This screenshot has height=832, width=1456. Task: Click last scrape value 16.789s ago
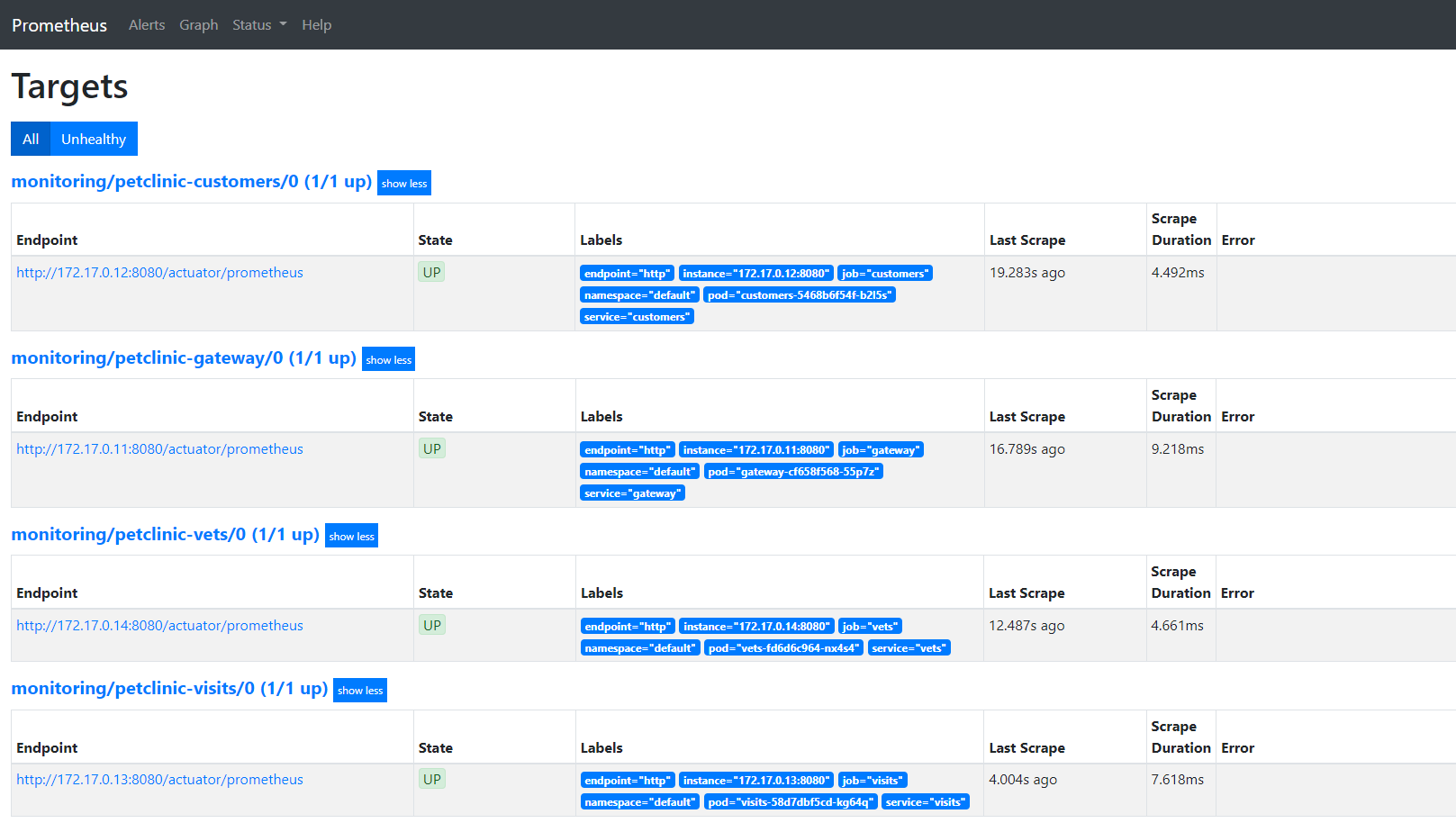pos(1027,449)
